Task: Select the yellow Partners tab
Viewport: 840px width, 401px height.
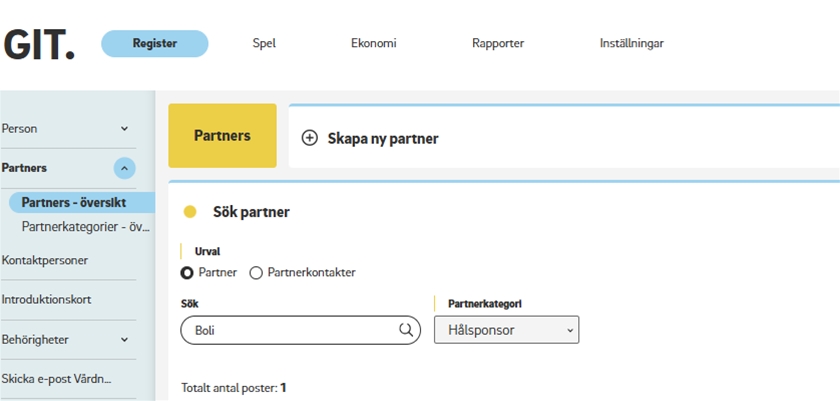Action: (222, 136)
